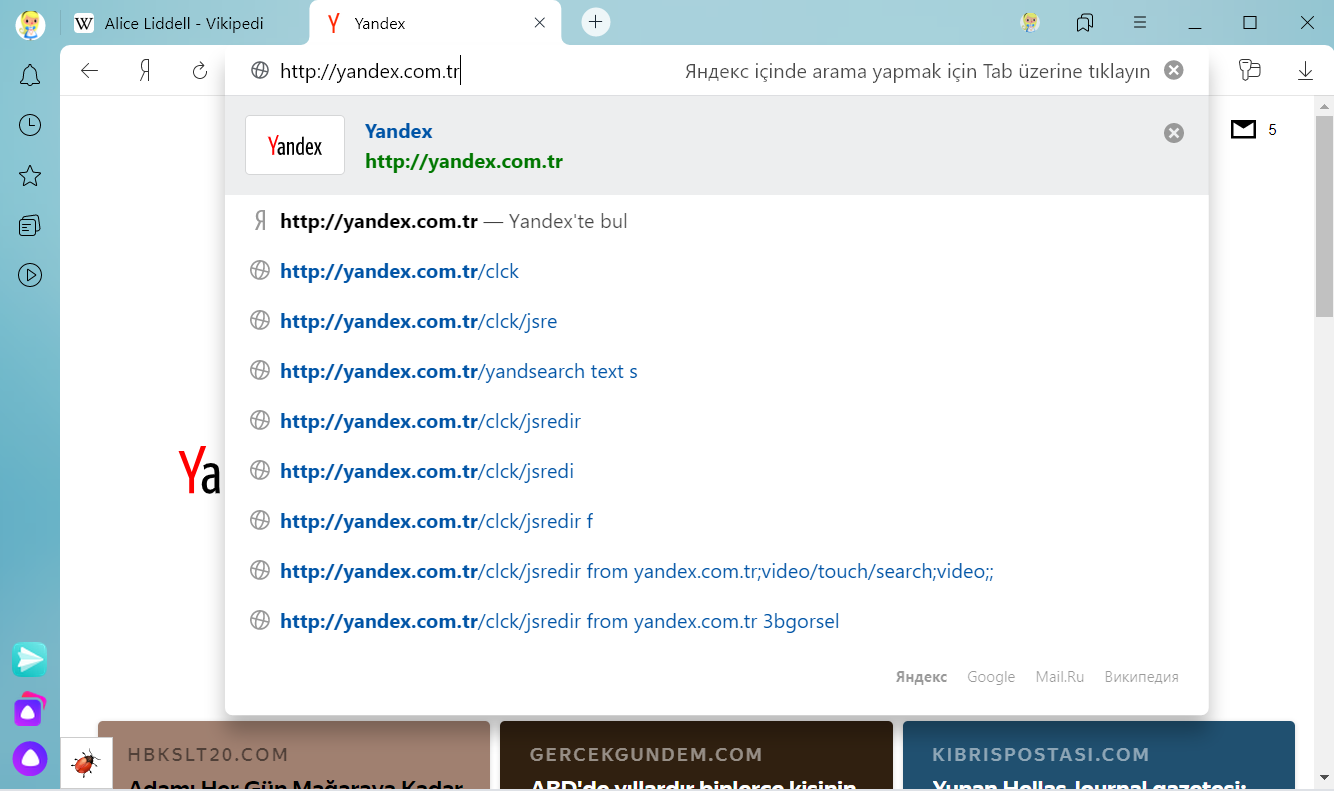This screenshot has height=791, width=1334.
Task: Open Favorites star icon in the sidebar
Action: (x=30, y=176)
